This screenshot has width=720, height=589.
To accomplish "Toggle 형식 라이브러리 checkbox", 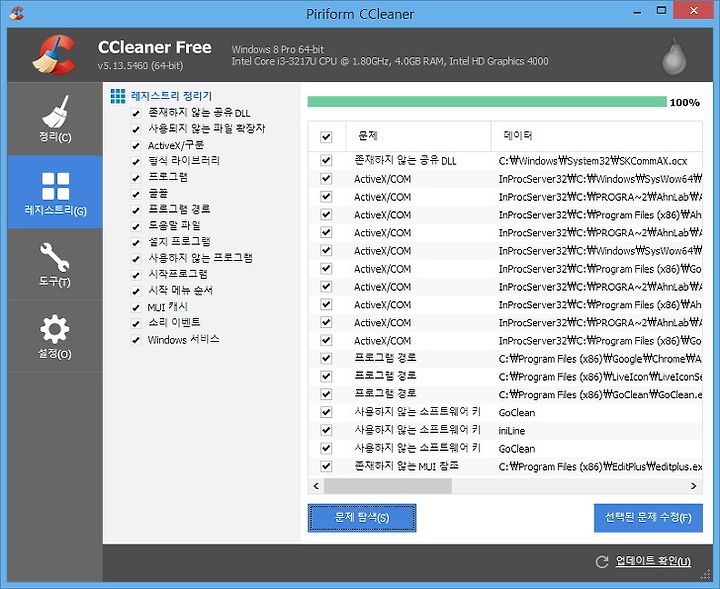I will click(136, 162).
